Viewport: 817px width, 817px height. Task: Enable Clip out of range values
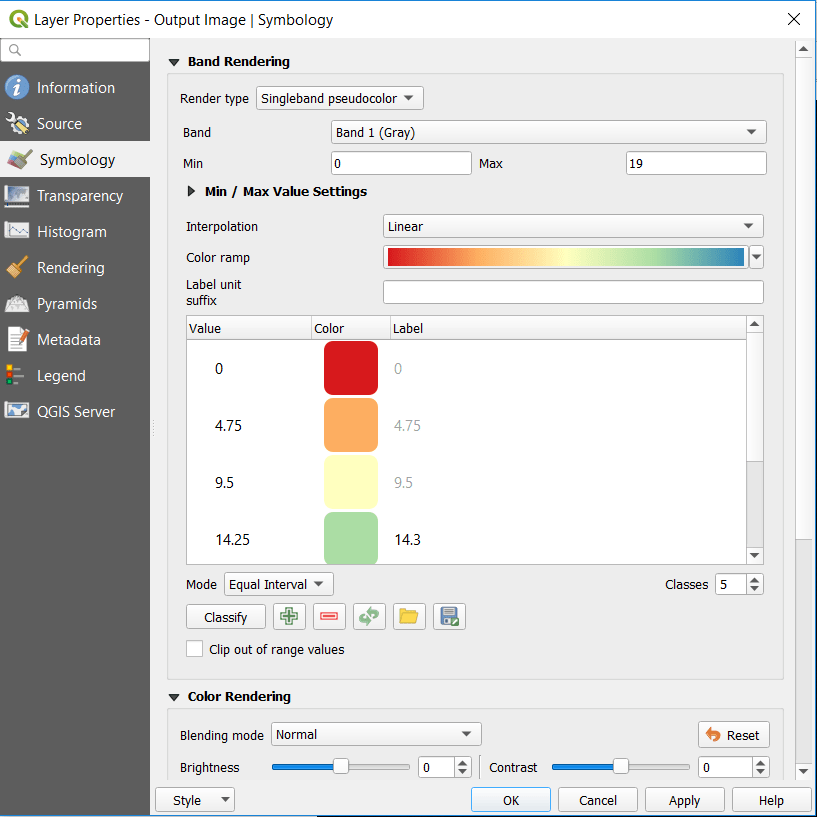point(195,649)
